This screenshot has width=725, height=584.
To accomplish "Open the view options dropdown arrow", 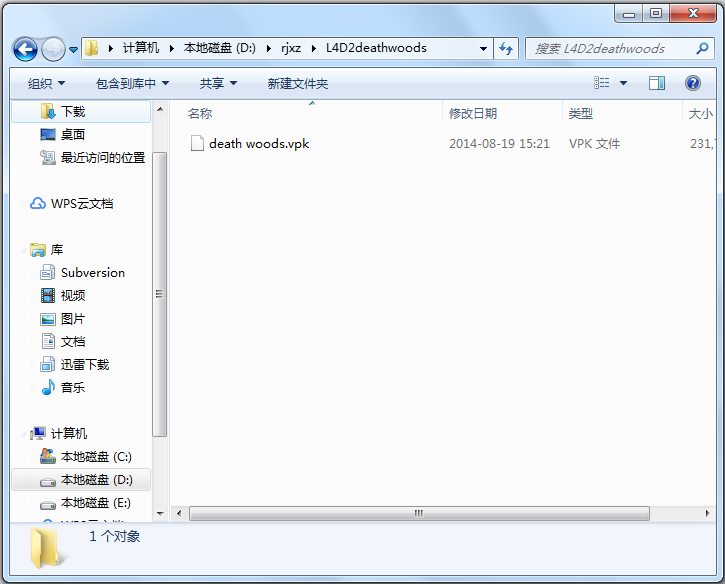I will [624, 83].
